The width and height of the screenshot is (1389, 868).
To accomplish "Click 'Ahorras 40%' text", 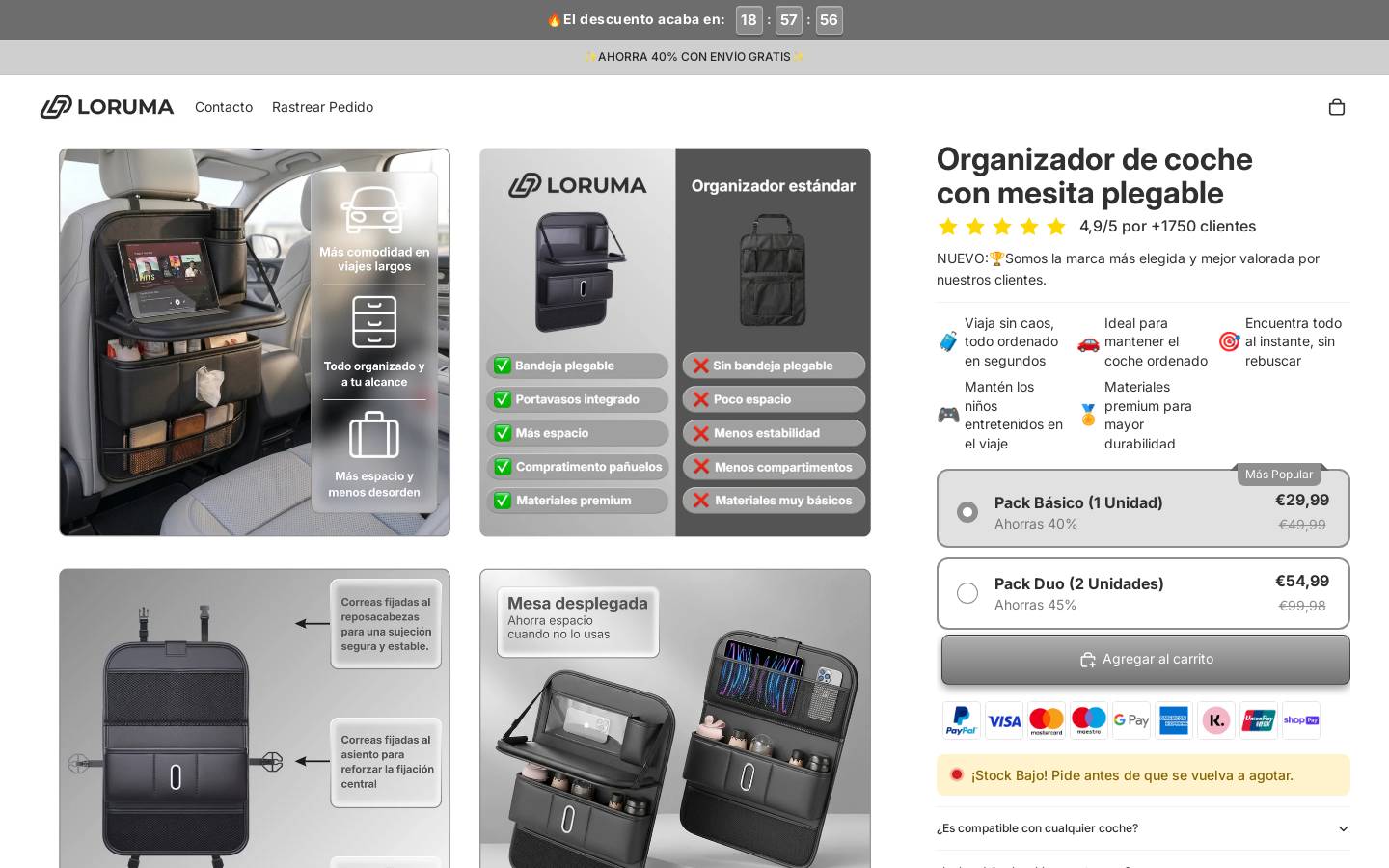I will pos(1036,524).
